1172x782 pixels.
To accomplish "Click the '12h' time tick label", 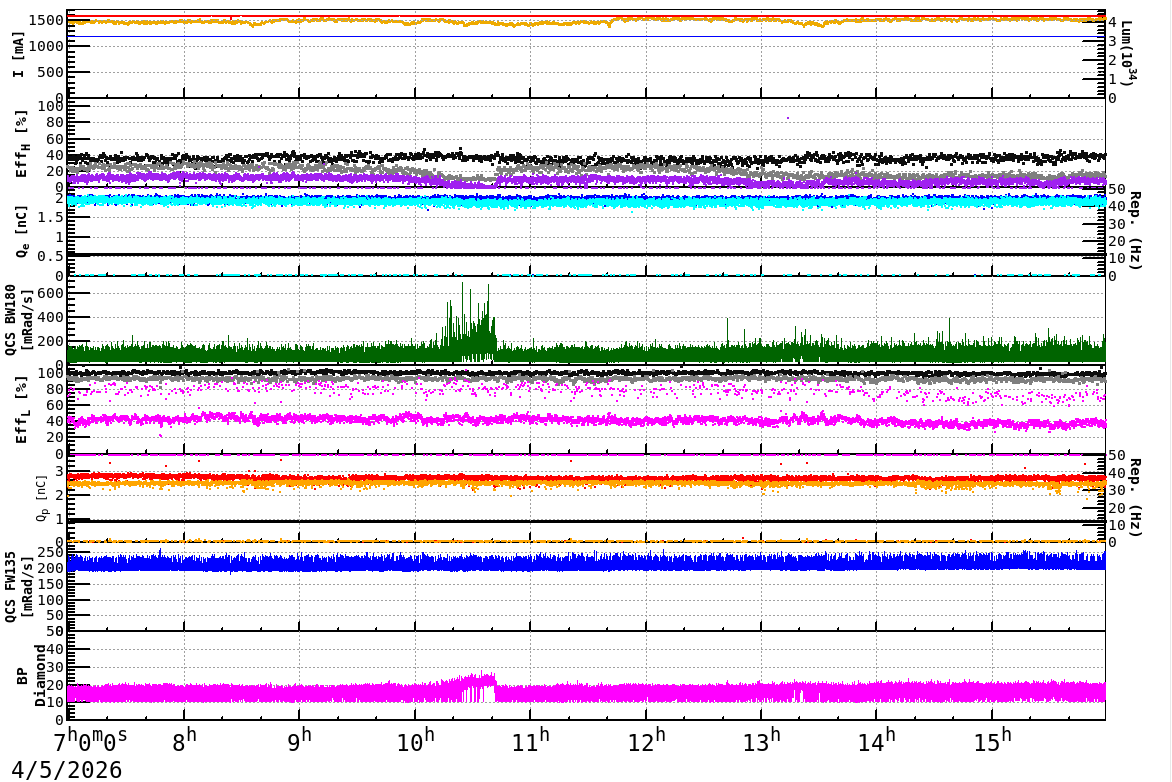I will click(x=646, y=741).
